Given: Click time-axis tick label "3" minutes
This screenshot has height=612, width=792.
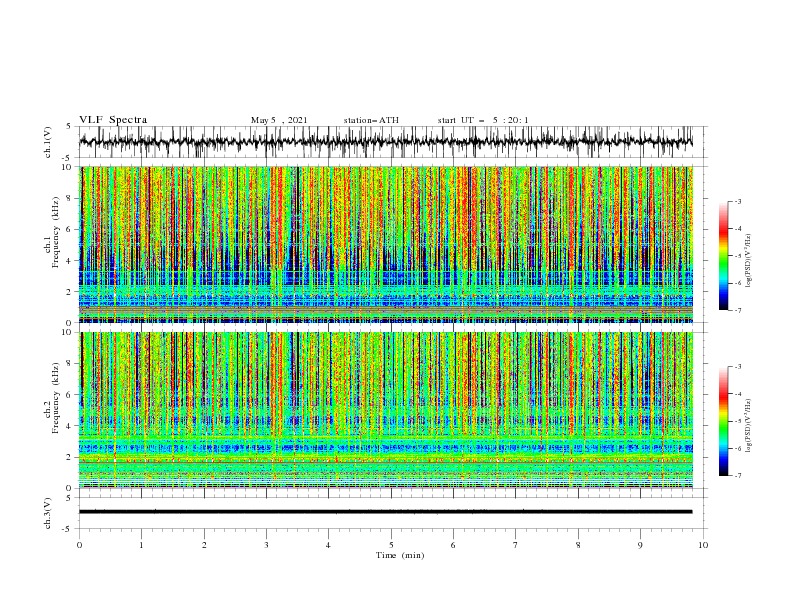Looking at the screenshot, I should click(266, 545).
